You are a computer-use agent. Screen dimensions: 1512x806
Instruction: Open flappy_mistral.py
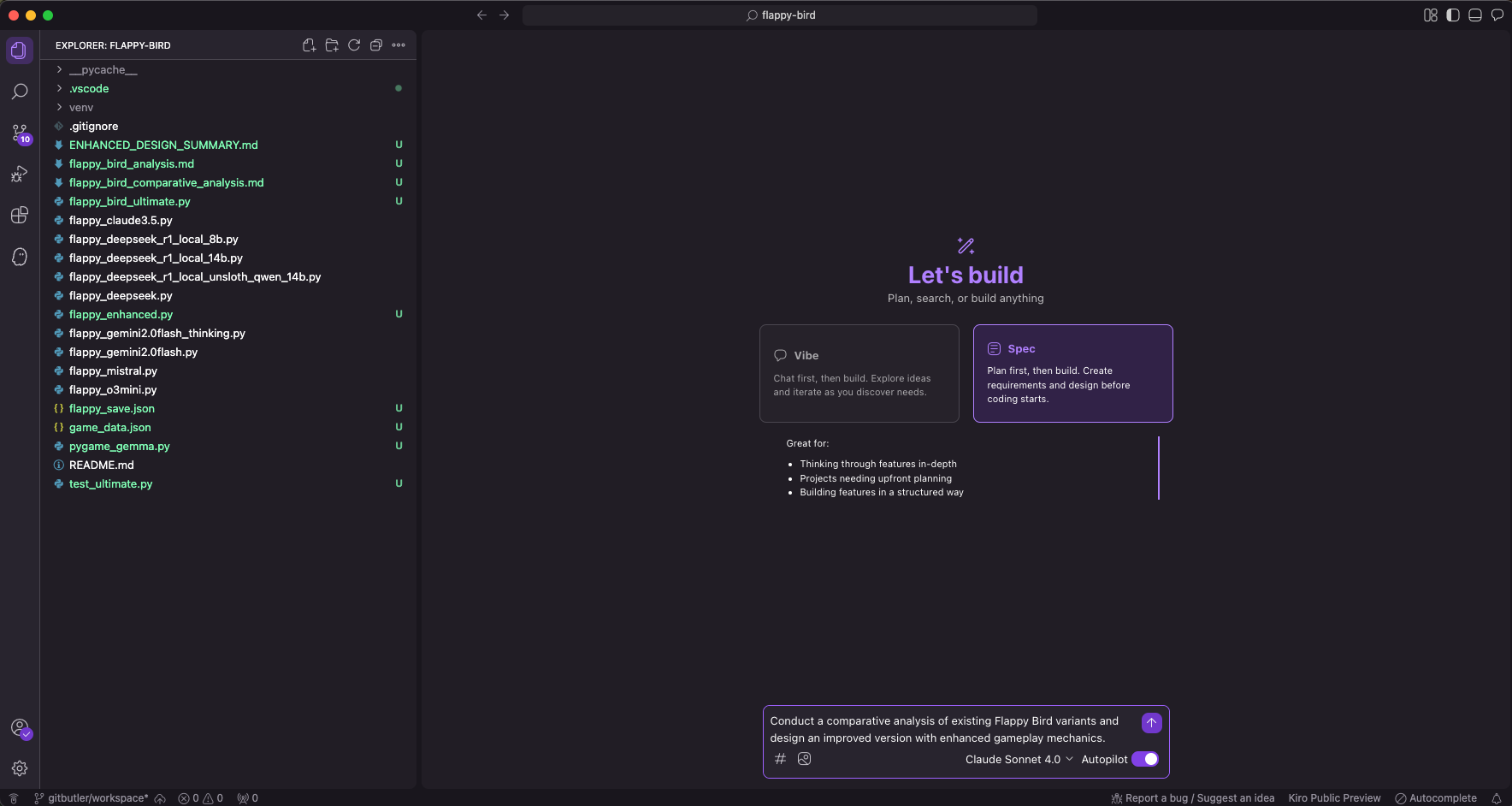(x=228, y=371)
